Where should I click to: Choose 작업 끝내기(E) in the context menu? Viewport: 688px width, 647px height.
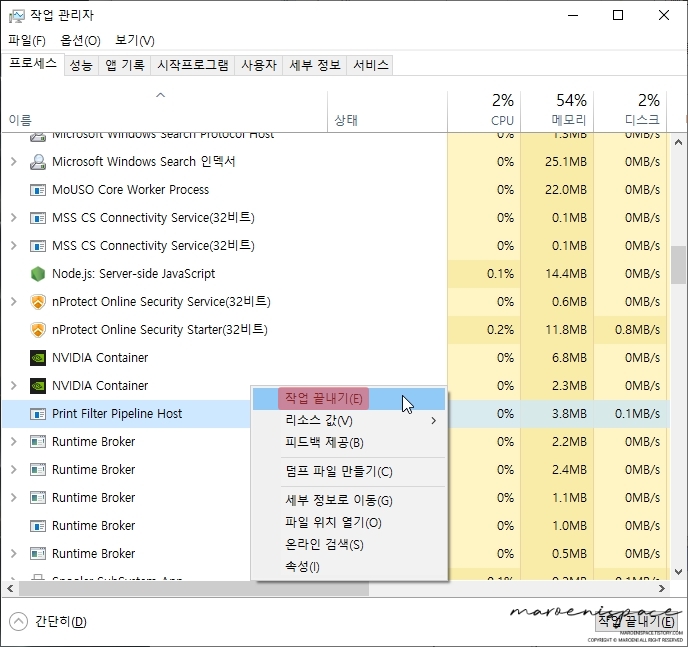point(349,399)
